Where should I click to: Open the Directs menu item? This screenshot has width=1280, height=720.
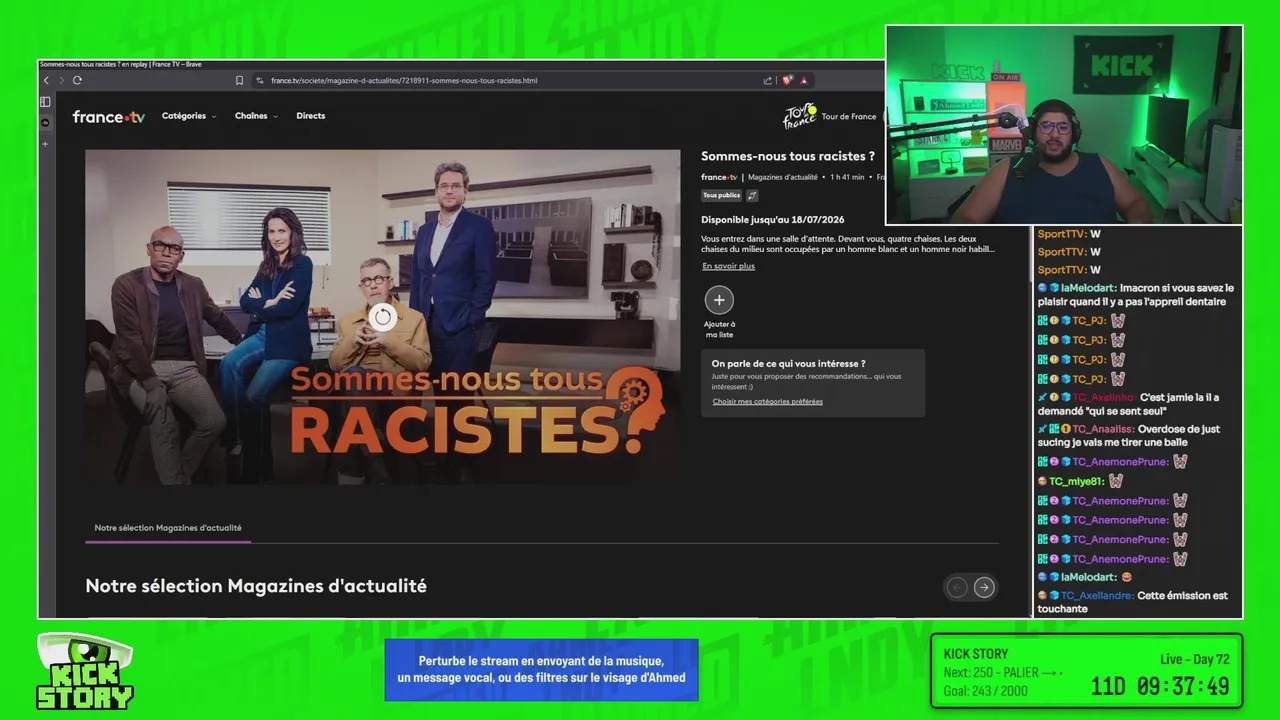[310, 116]
